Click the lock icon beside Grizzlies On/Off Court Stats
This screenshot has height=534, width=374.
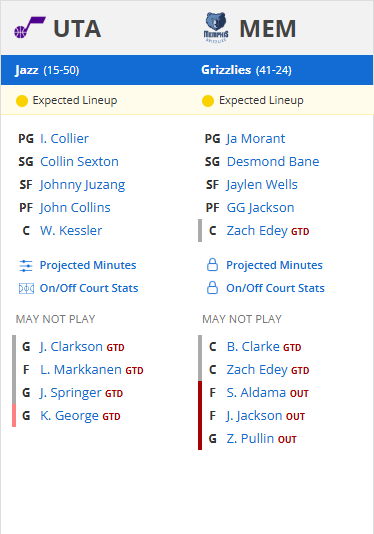point(213,288)
